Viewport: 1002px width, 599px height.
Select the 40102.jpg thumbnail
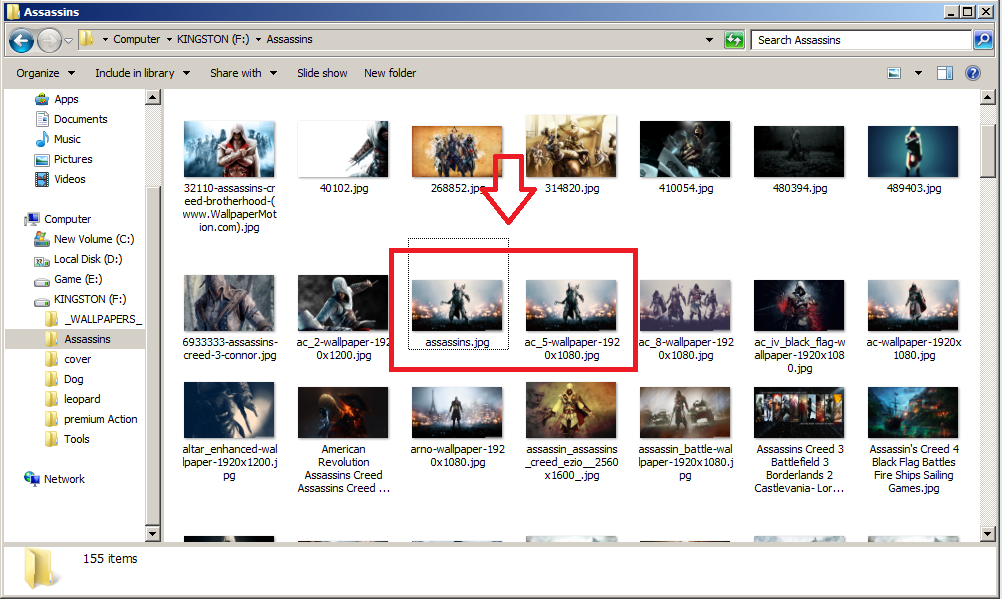pyautogui.click(x=343, y=149)
